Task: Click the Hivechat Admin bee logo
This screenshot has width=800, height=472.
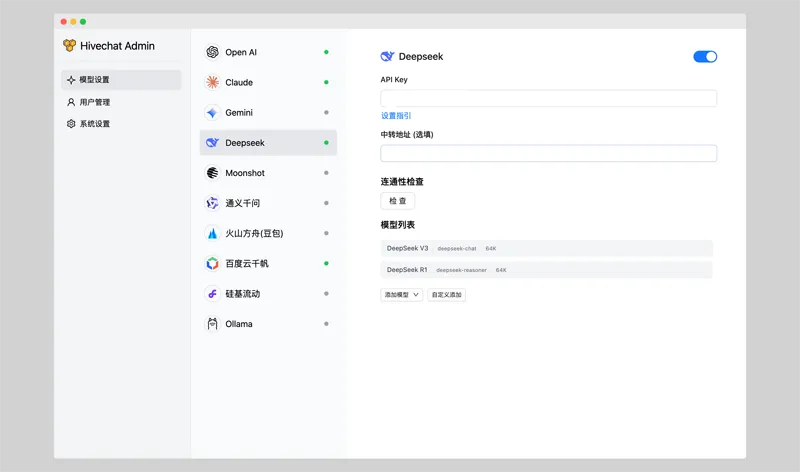Action: click(x=69, y=46)
